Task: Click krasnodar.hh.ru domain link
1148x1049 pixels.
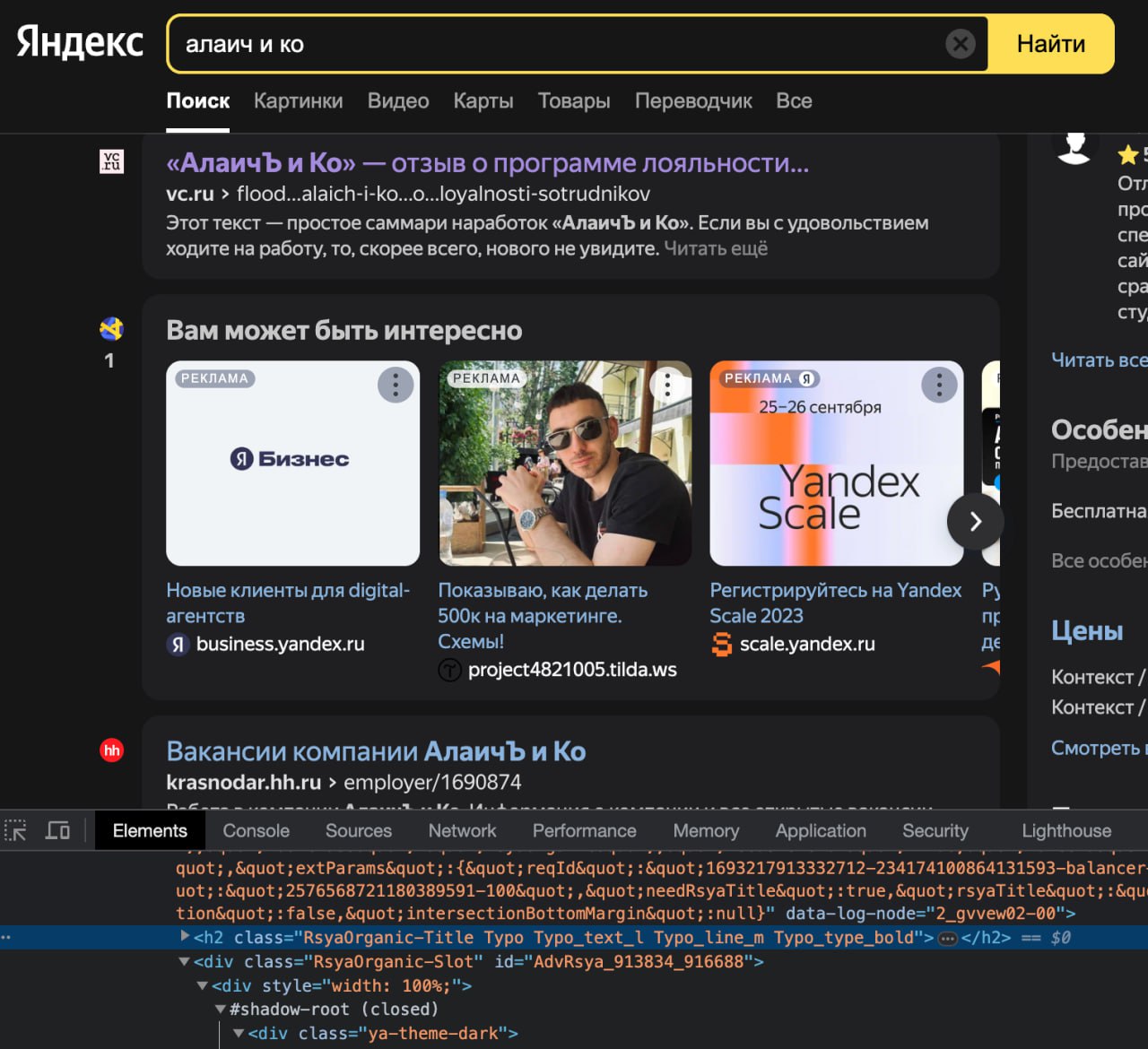Action: [243, 782]
